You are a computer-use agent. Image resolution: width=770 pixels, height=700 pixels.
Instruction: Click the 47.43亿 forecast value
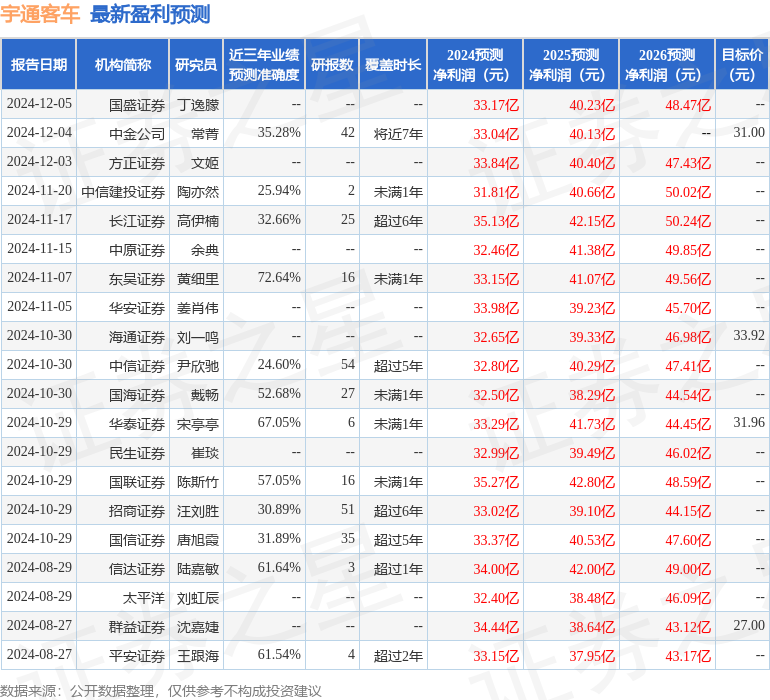tap(688, 163)
